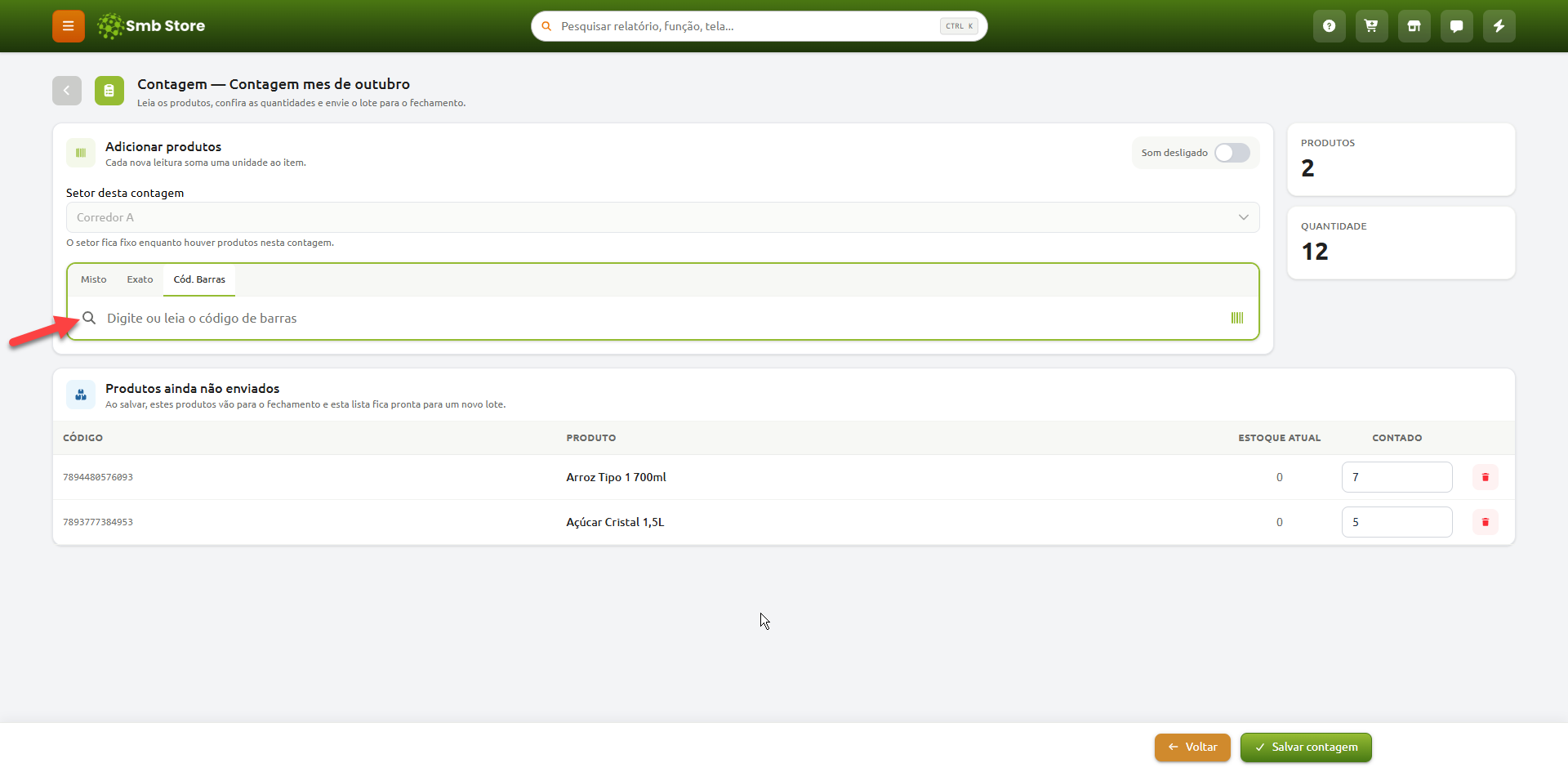Viewport: 1568px width, 772px height.
Task: Click the barcode scan icon in search field
Action: point(1237,318)
